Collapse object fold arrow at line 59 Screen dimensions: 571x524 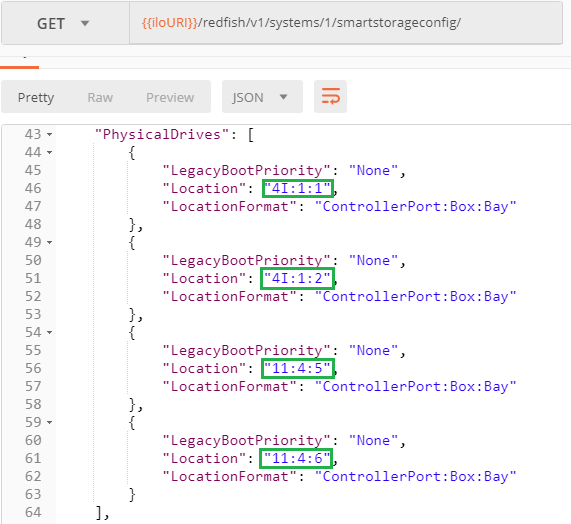[50, 422]
